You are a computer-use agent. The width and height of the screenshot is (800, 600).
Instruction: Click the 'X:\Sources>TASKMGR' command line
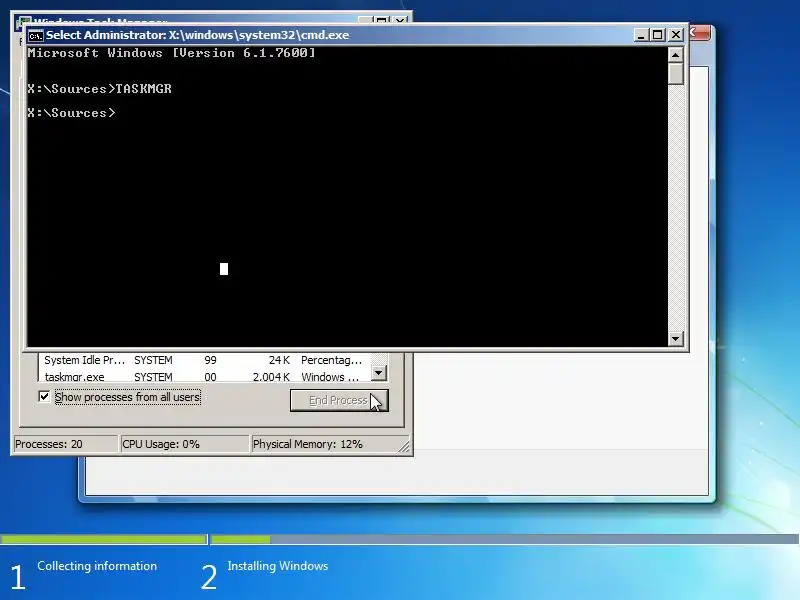(99, 89)
